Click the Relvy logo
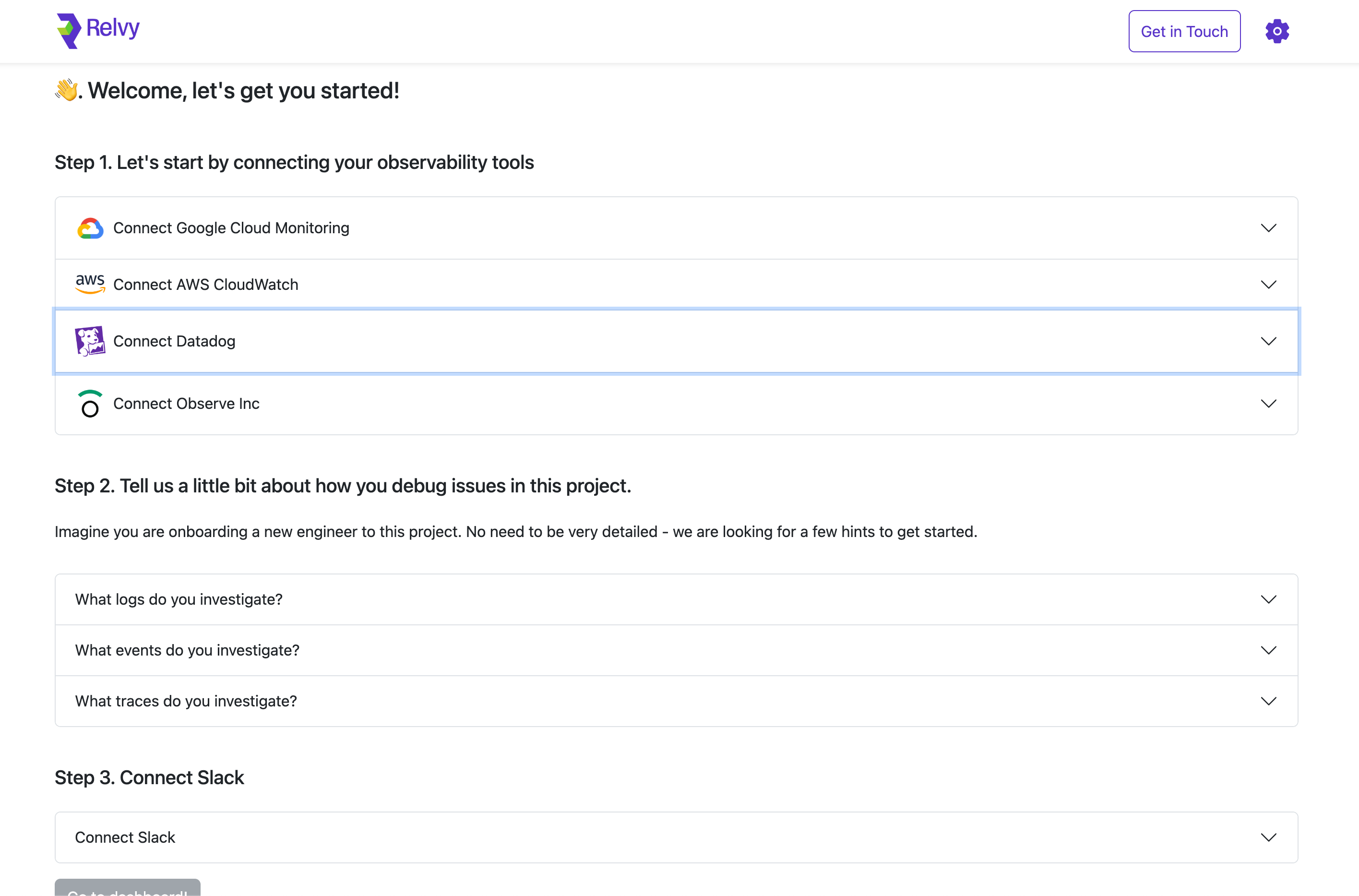 69,30
